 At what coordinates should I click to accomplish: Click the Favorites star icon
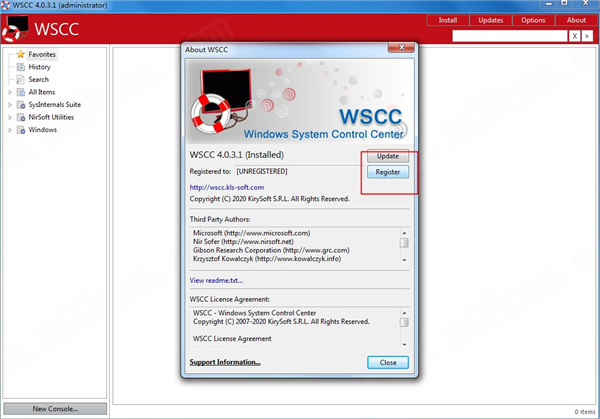click(21, 54)
